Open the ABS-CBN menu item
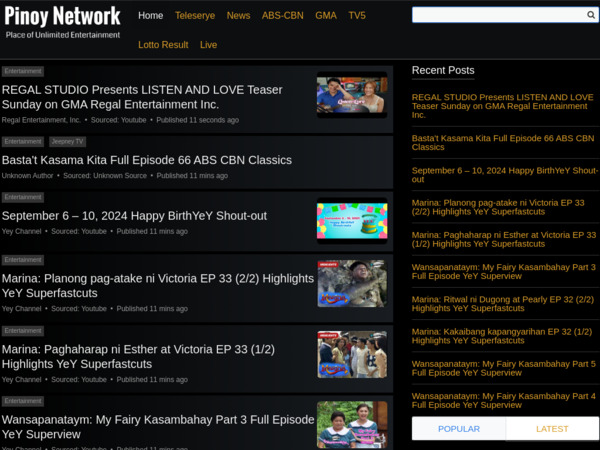 [282, 16]
